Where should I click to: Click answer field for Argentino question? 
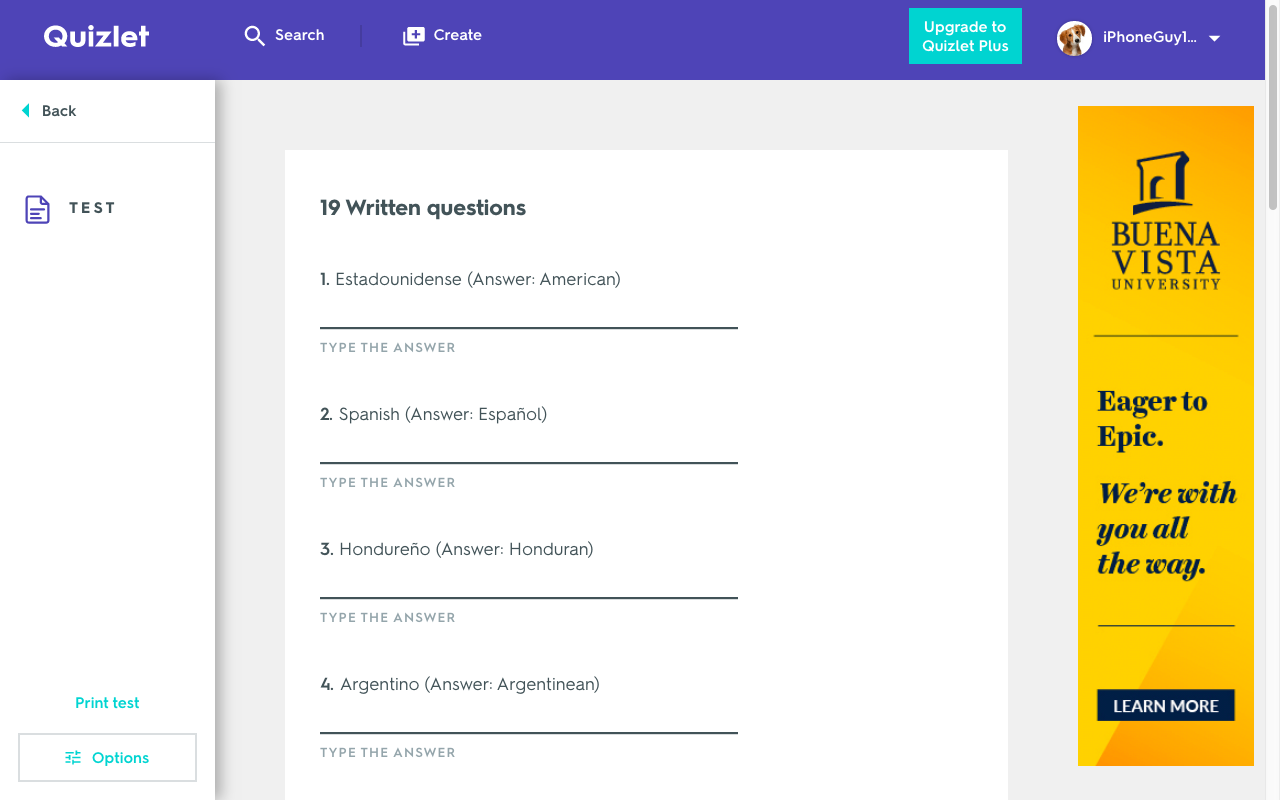pyautogui.click(x=529, y=719)
